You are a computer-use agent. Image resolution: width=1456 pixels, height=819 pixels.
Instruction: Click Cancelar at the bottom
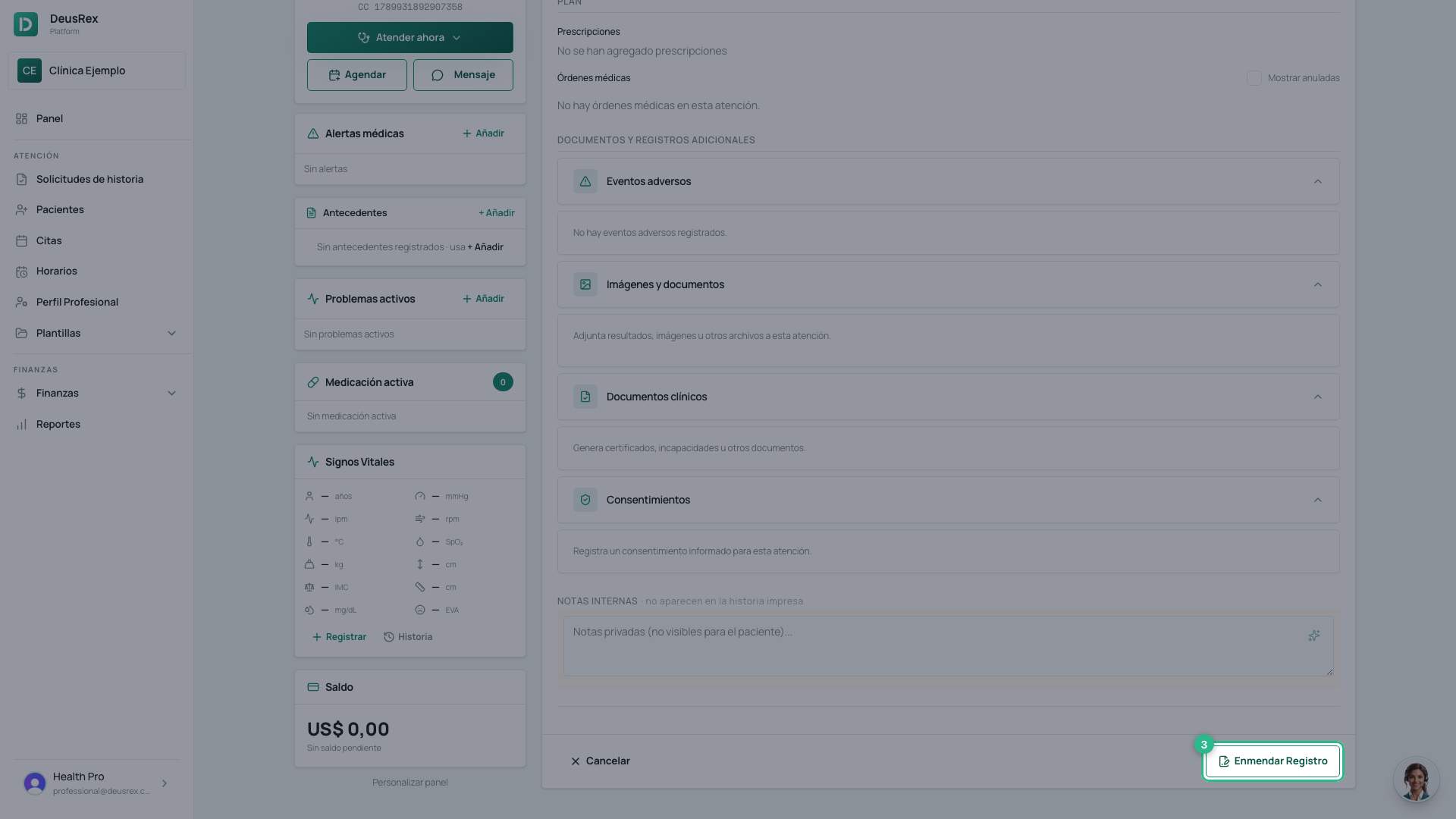point(600,761)
